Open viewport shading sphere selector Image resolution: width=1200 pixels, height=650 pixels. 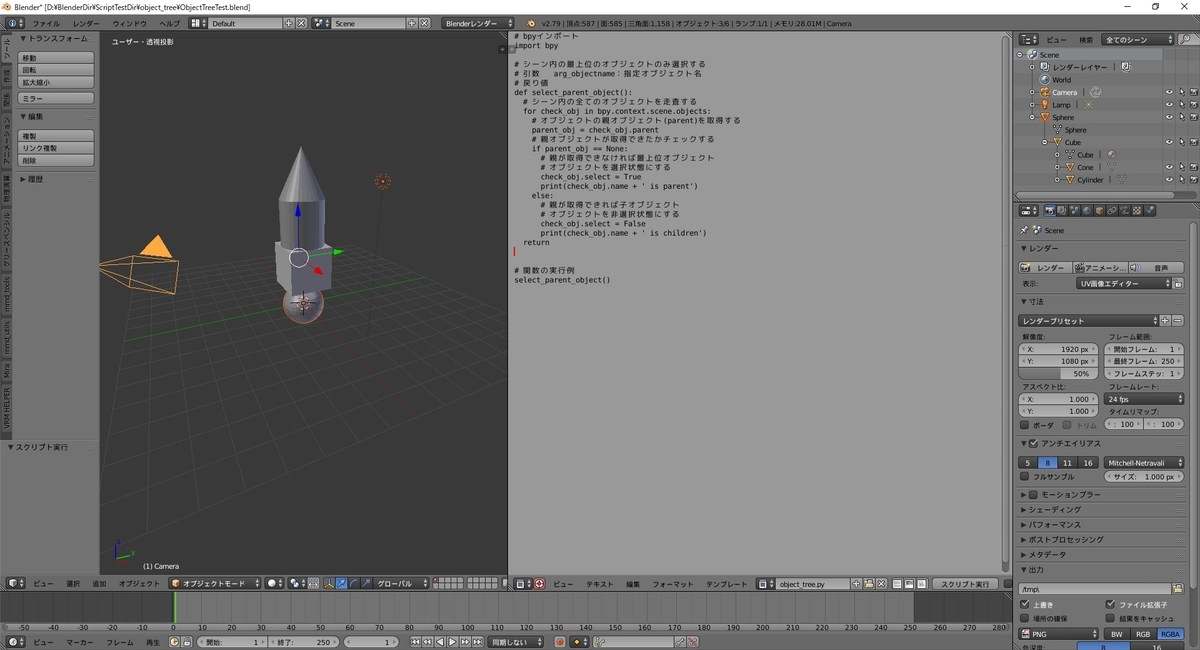(274, 583)
